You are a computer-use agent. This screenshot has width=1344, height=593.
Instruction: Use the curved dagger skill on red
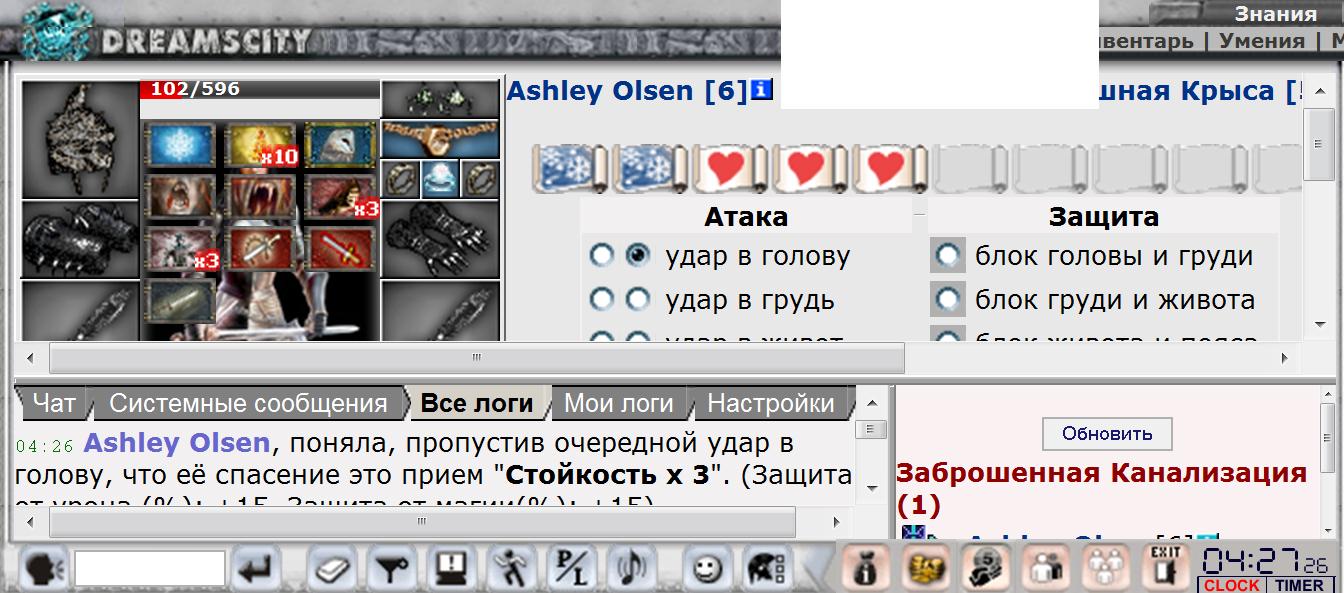click(x=260, y=248)
